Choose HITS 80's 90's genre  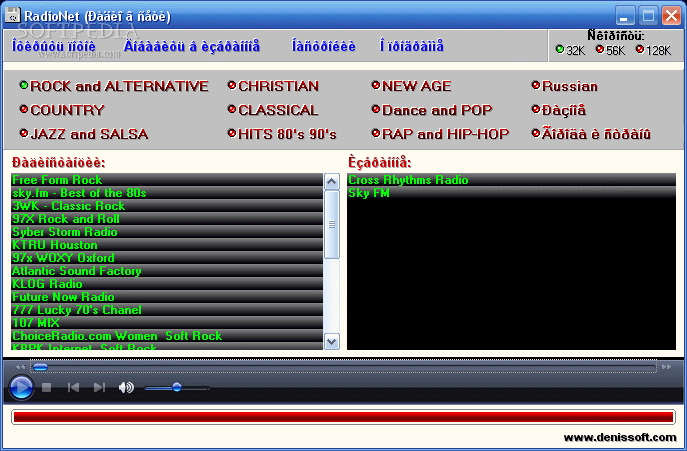(x=282, y=134)
